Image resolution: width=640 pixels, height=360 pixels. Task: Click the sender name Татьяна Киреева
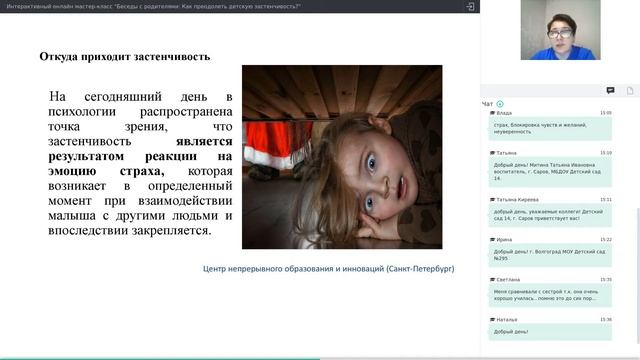518,200
